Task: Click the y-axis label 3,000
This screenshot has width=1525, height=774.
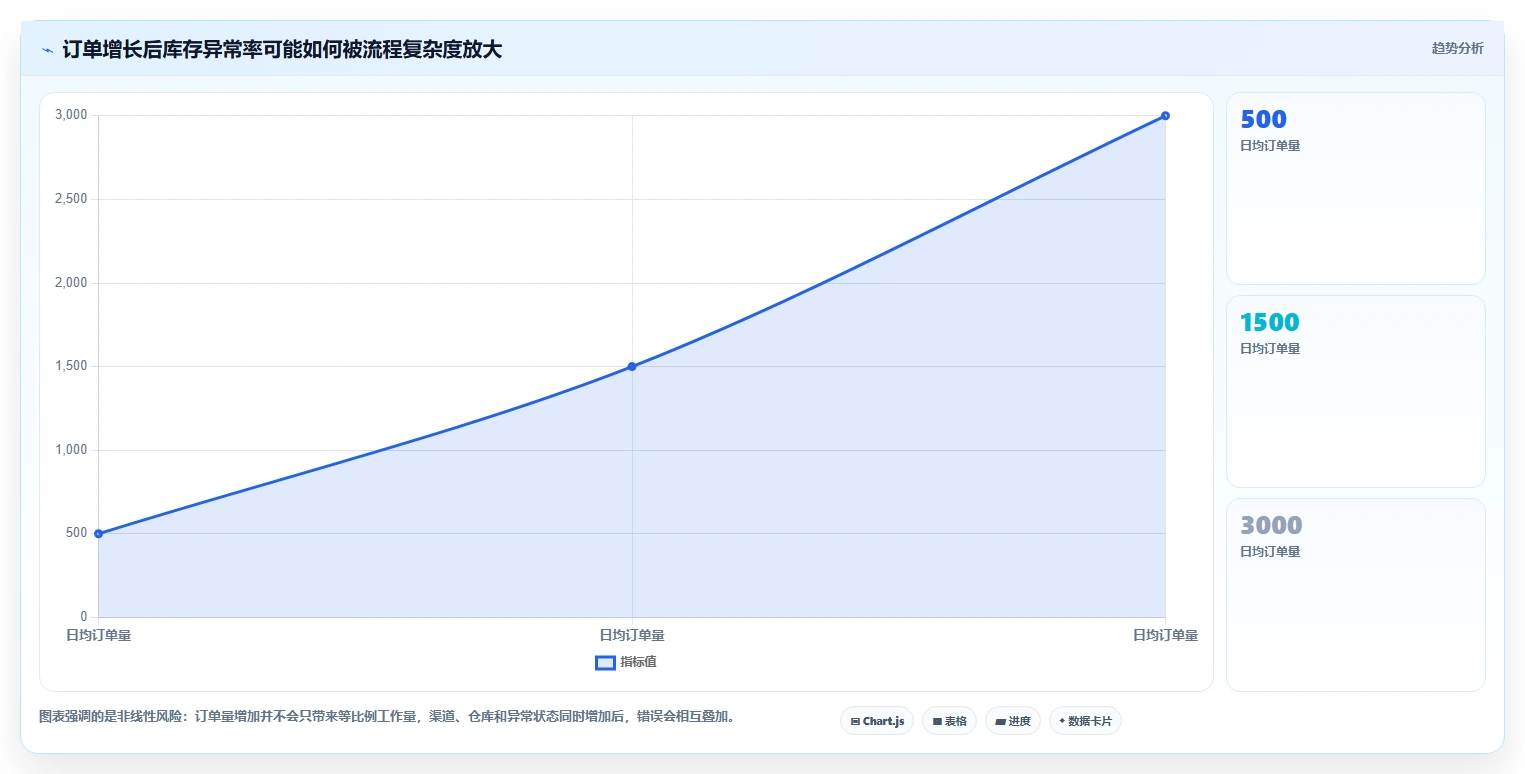Action: [x=71, y=115]
